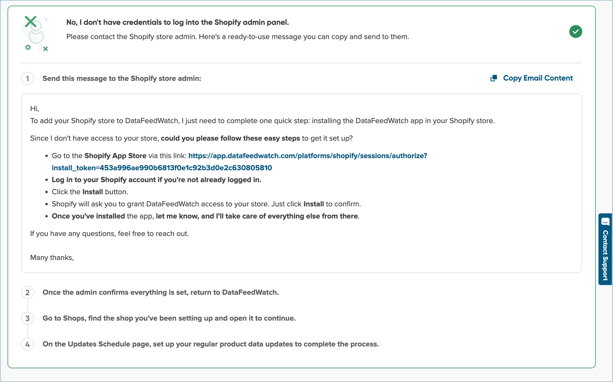
Task: Click the 'To add your Shopify store to DataFeedWatch' line
Action: (262, 121)
